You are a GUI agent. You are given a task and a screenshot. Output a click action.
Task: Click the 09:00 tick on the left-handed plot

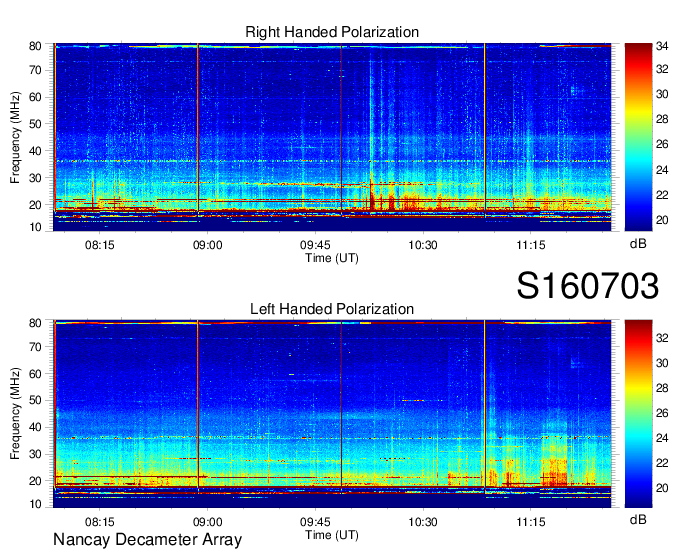pos(207,522)
